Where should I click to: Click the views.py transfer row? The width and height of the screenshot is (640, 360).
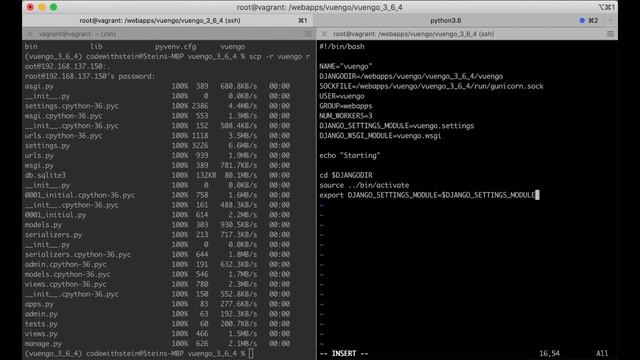[x=157, y=333]
